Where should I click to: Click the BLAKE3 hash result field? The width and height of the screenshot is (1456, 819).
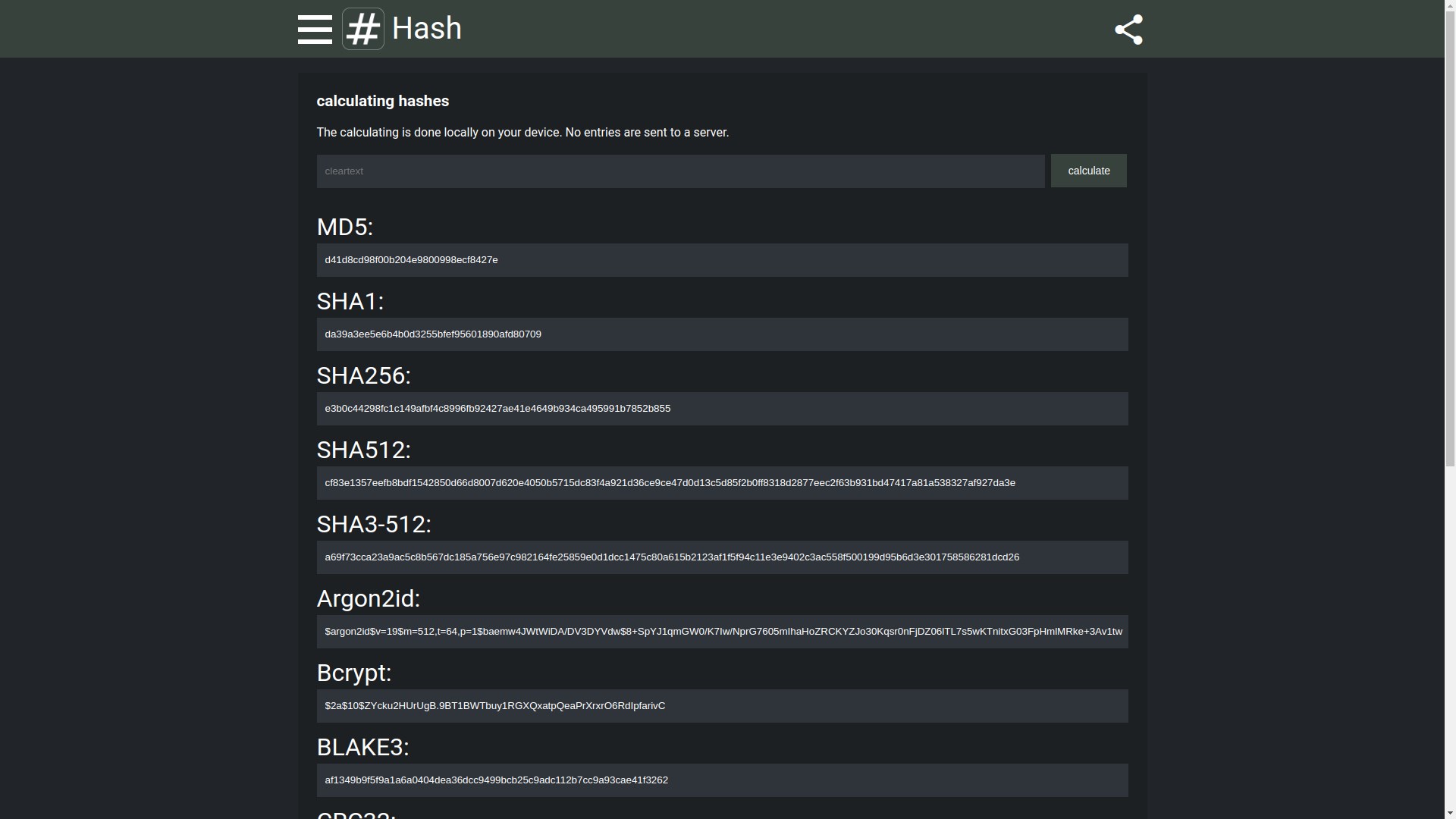tap(722, 780)
